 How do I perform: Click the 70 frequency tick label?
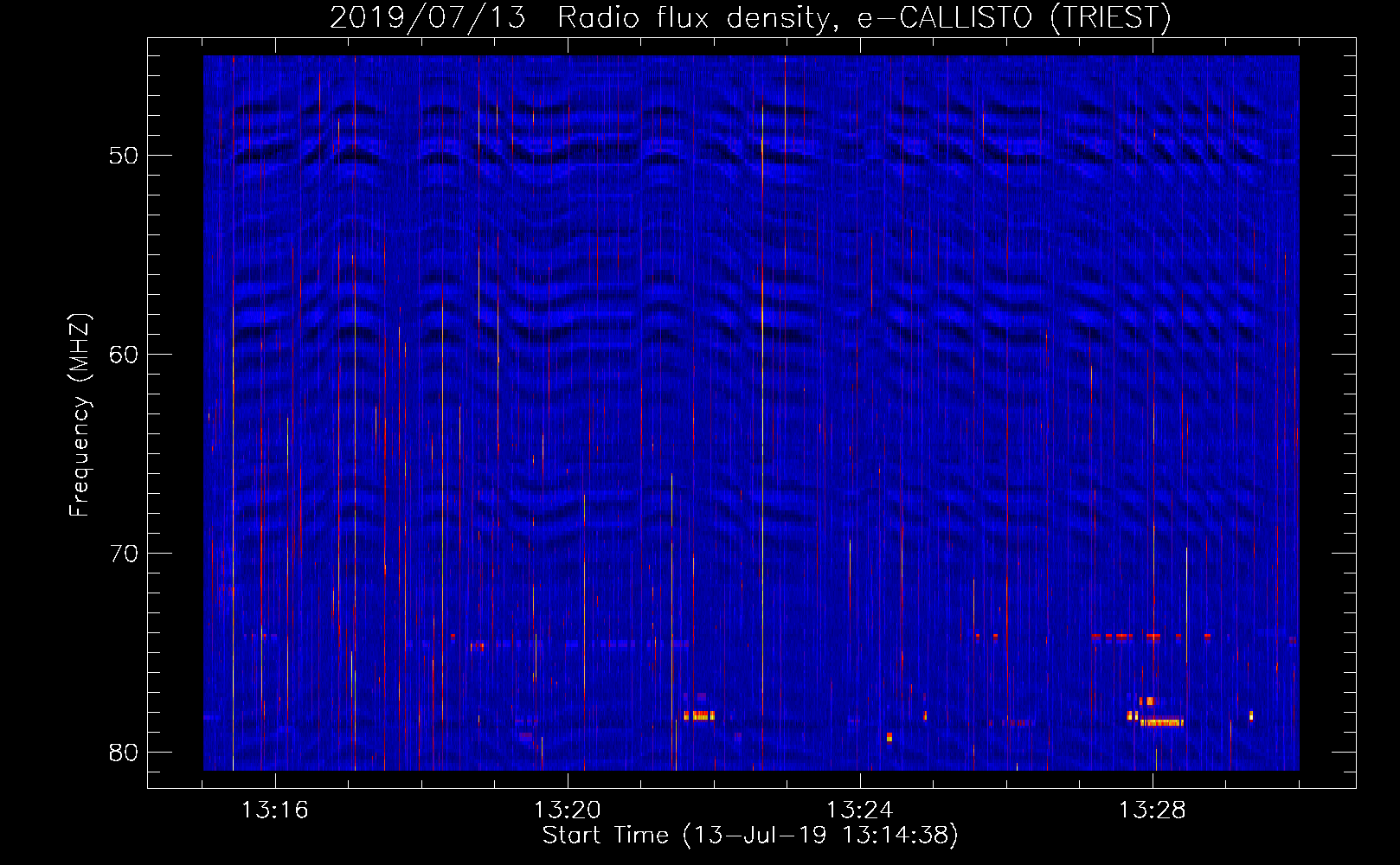(x=124, y=554)
